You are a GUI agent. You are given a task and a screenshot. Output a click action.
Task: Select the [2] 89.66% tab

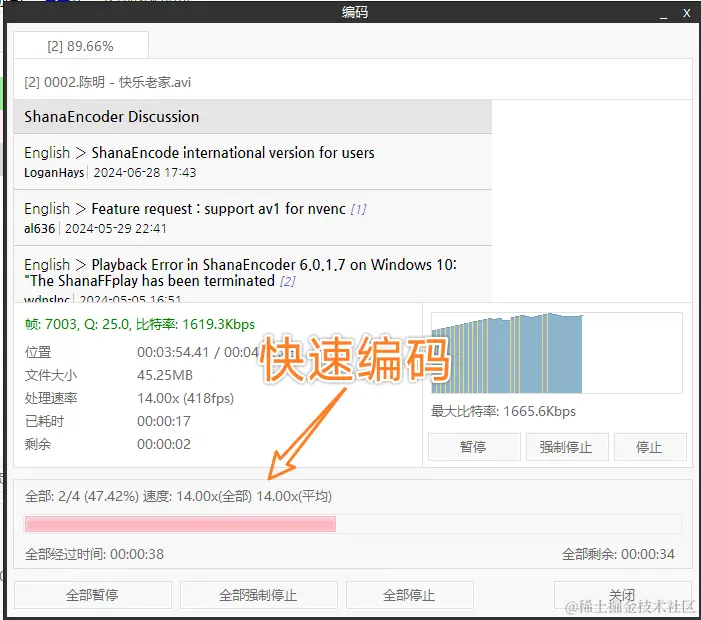click(80, 46)
